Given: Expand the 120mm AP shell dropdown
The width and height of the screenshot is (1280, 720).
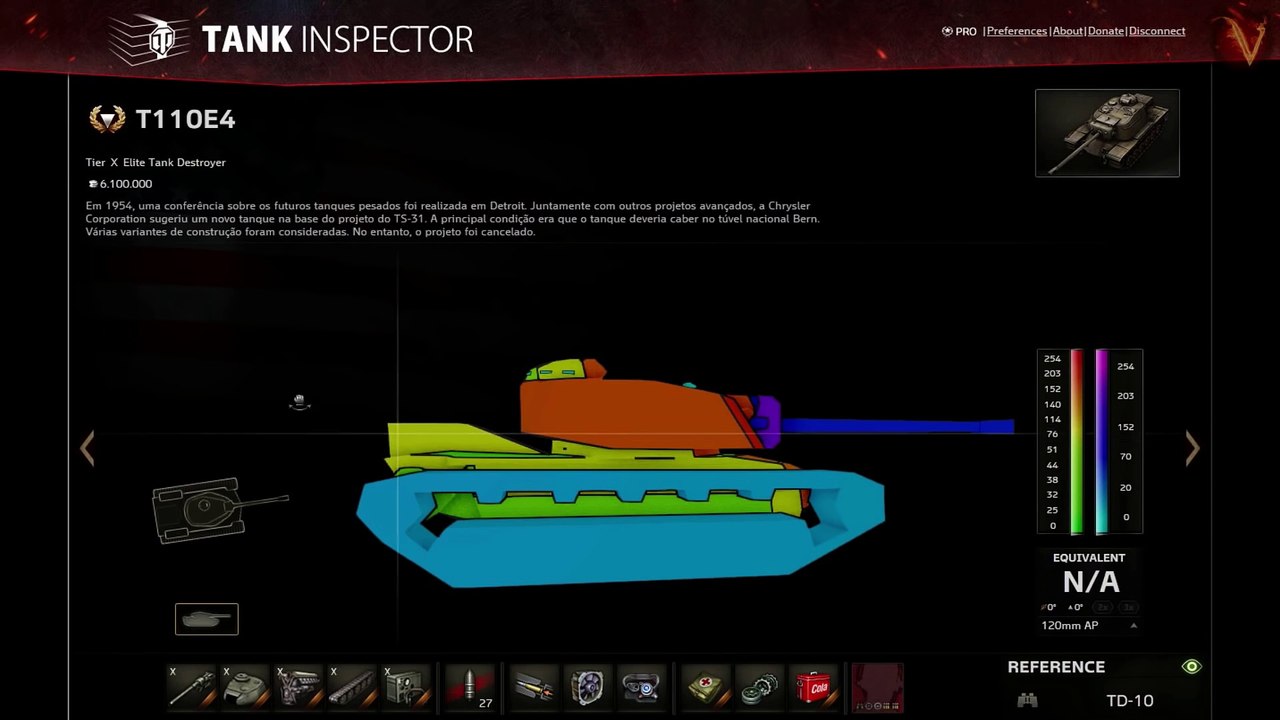Looking at the screenshot, I should [1133, 626].
